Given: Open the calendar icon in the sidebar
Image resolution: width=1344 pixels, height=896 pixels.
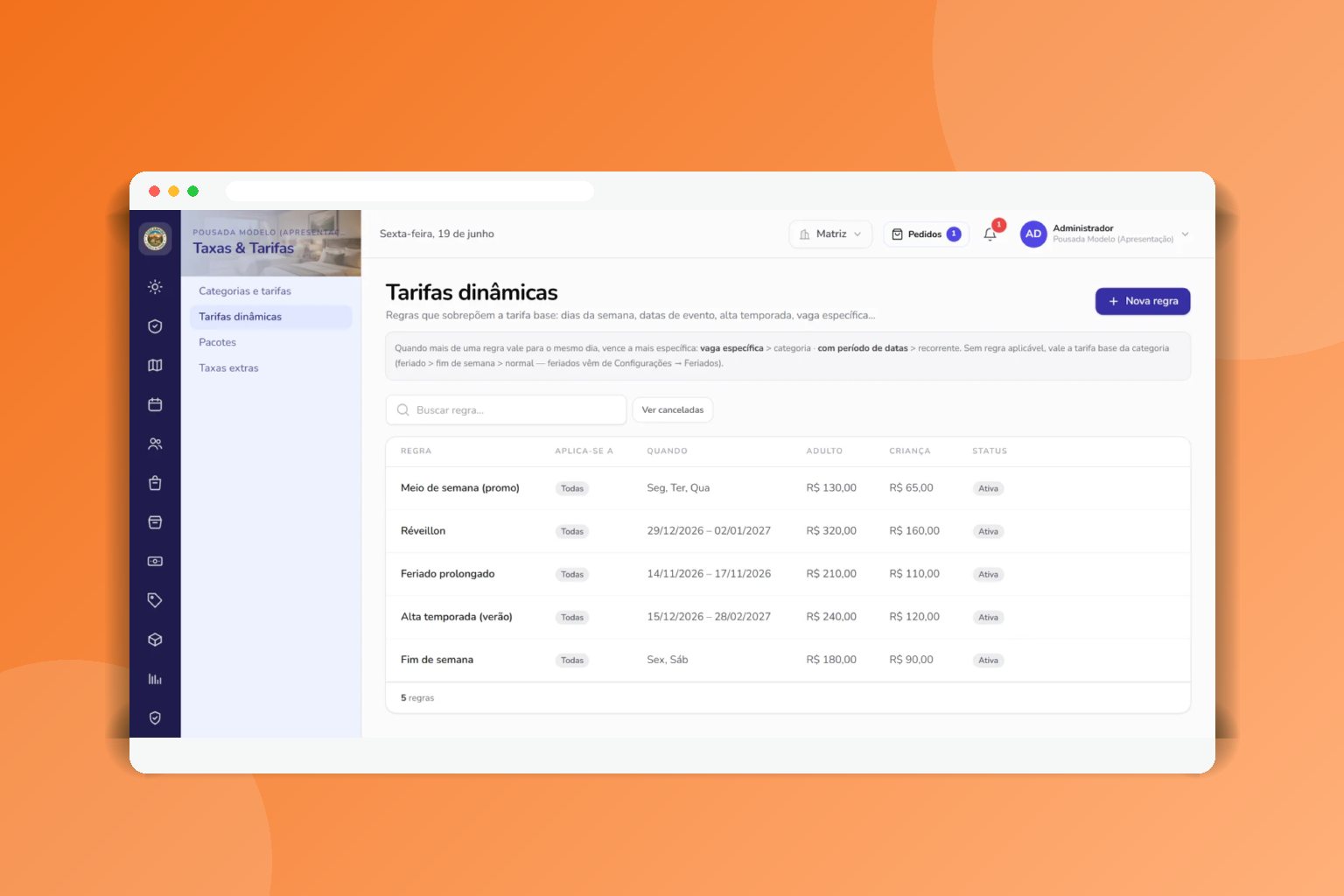Looking at the screenshot, I should [155, 404].
